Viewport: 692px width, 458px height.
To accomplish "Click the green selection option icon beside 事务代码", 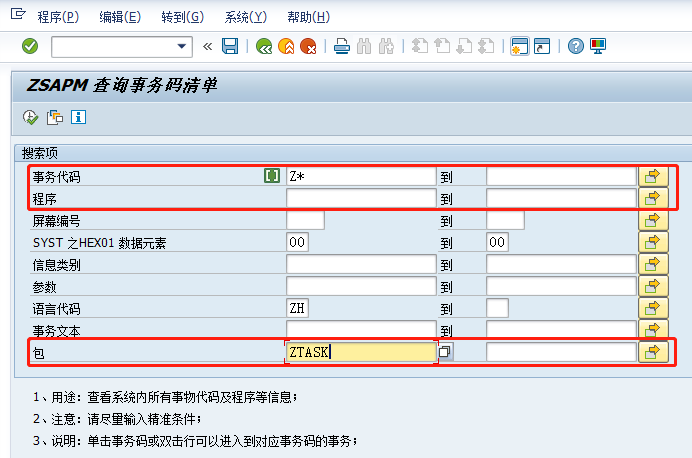I will click(272, 176).
